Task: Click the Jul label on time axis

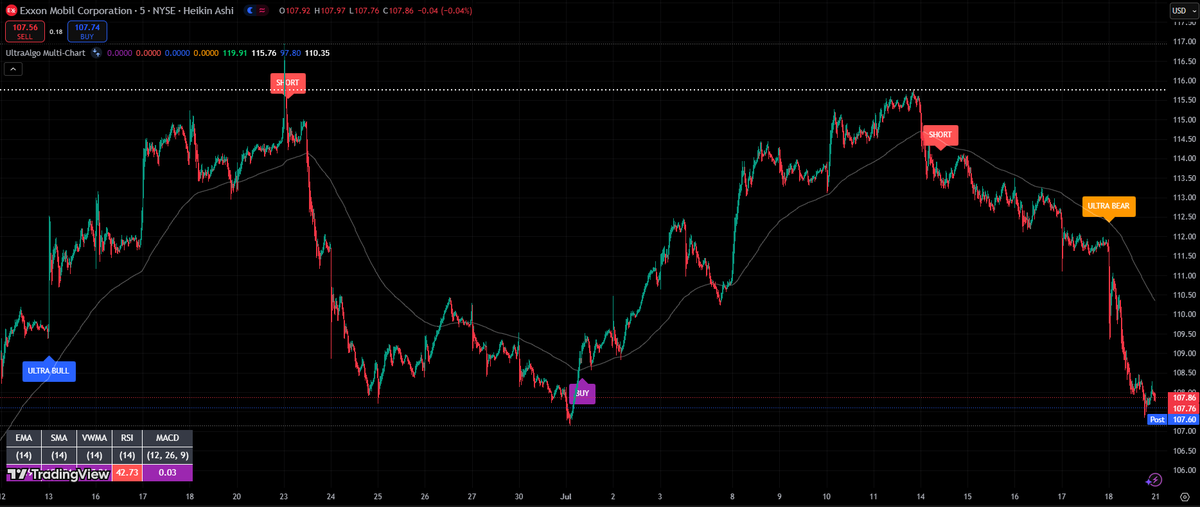Action: click(x=566, y=496)
